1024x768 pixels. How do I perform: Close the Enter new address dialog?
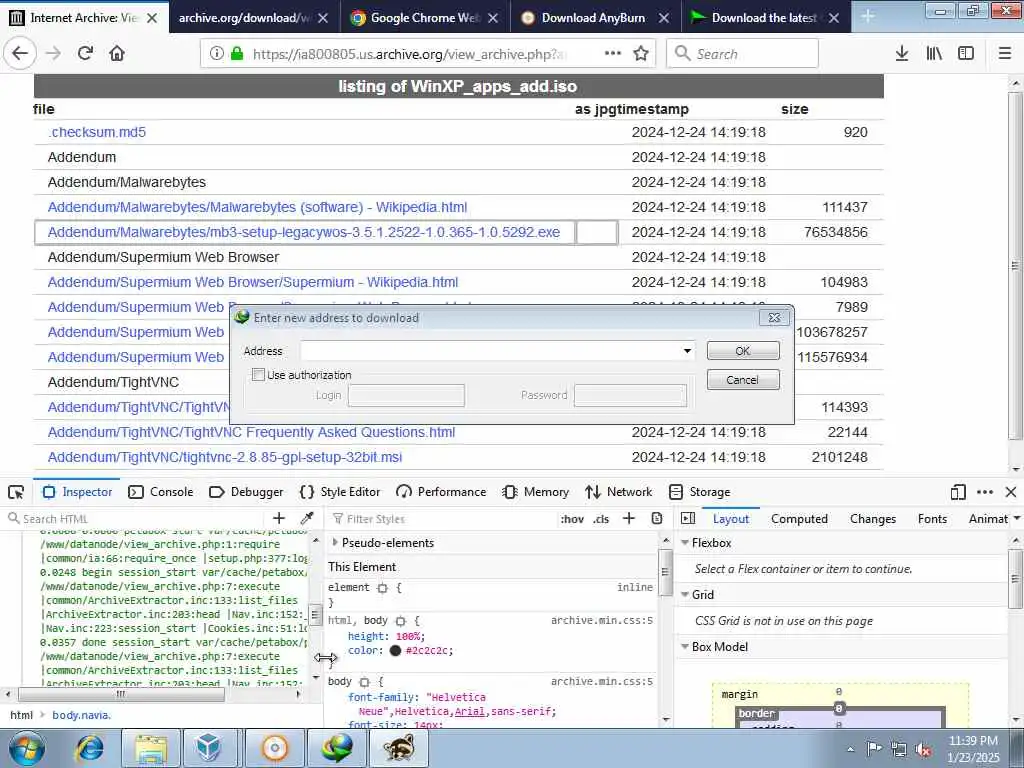pyautogui.click(x=775, y=317)
